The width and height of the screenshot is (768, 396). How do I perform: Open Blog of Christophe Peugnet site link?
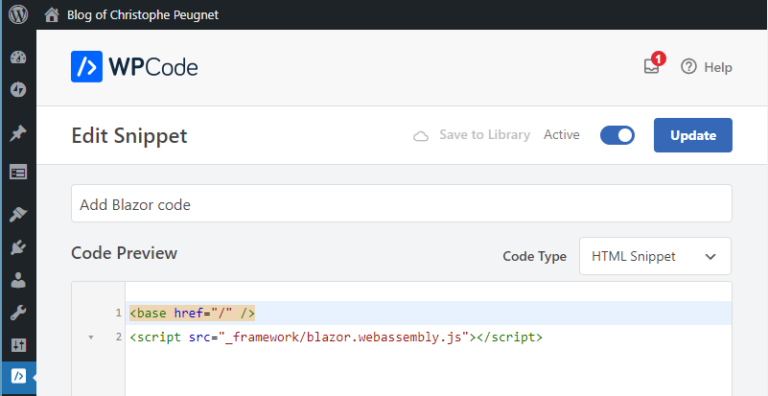click(x=143, y=15)
